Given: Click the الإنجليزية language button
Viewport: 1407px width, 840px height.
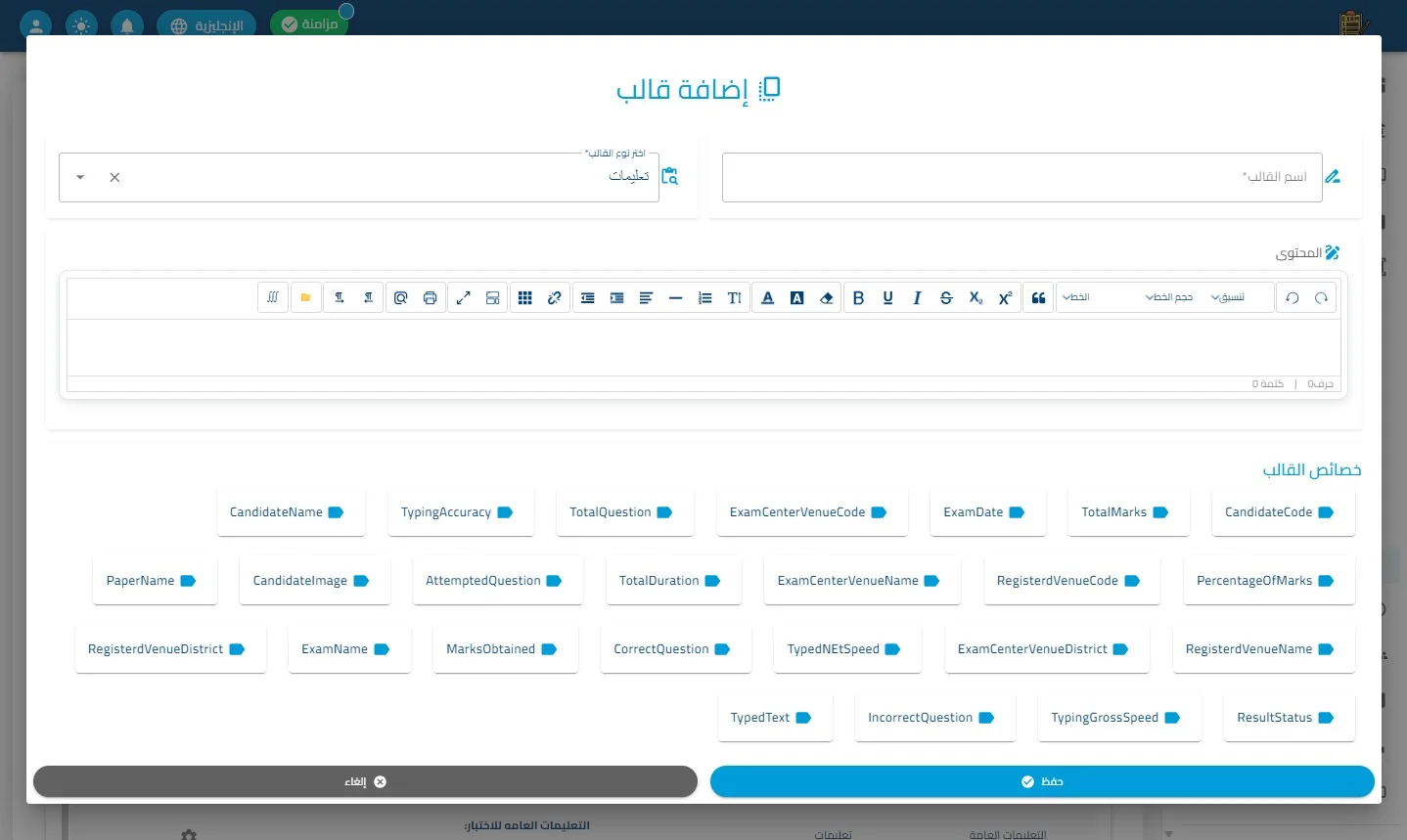Looking at the screenshot, I should [206, 25].
